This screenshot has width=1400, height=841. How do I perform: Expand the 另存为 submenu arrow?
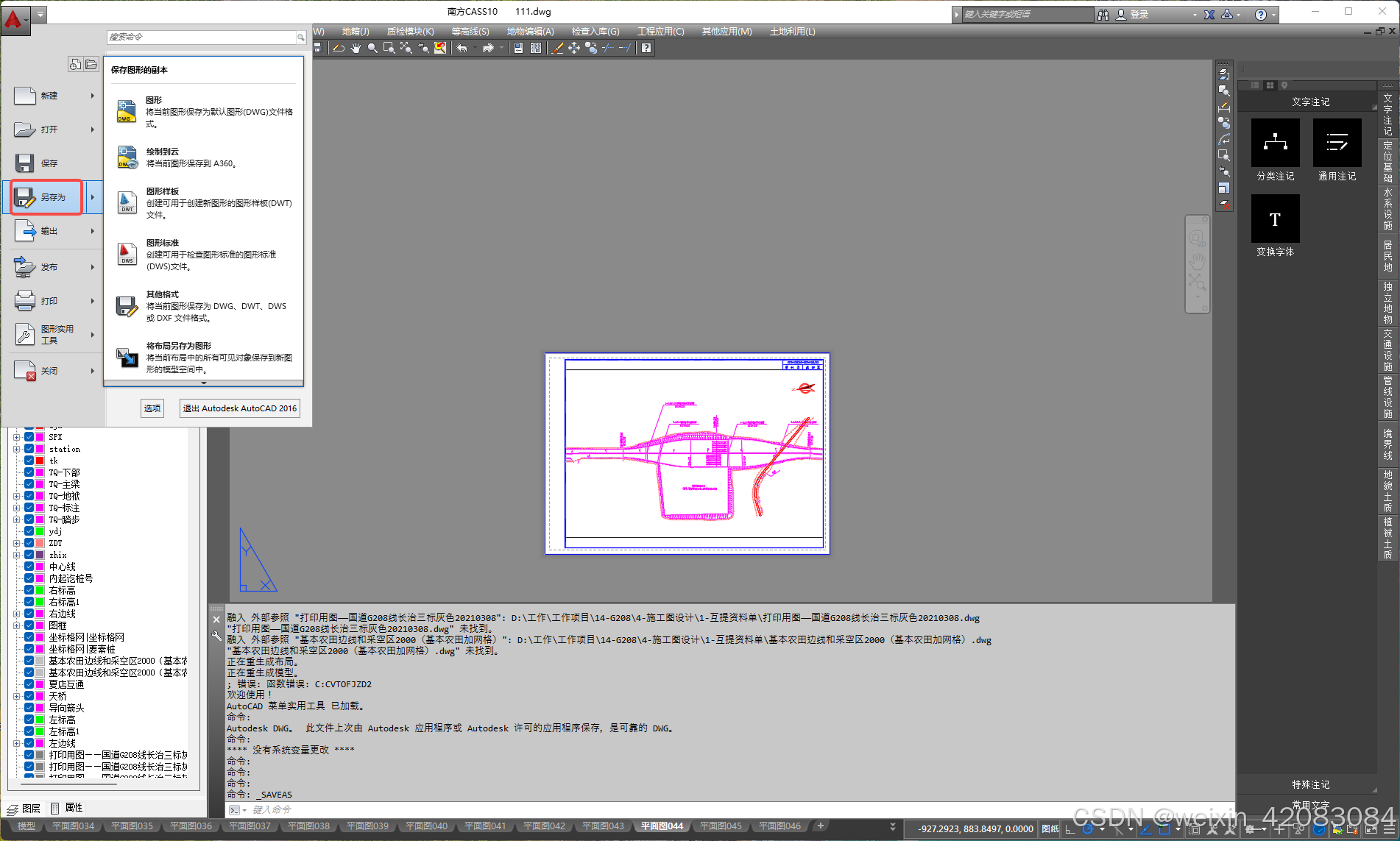[x=93, y=197]
